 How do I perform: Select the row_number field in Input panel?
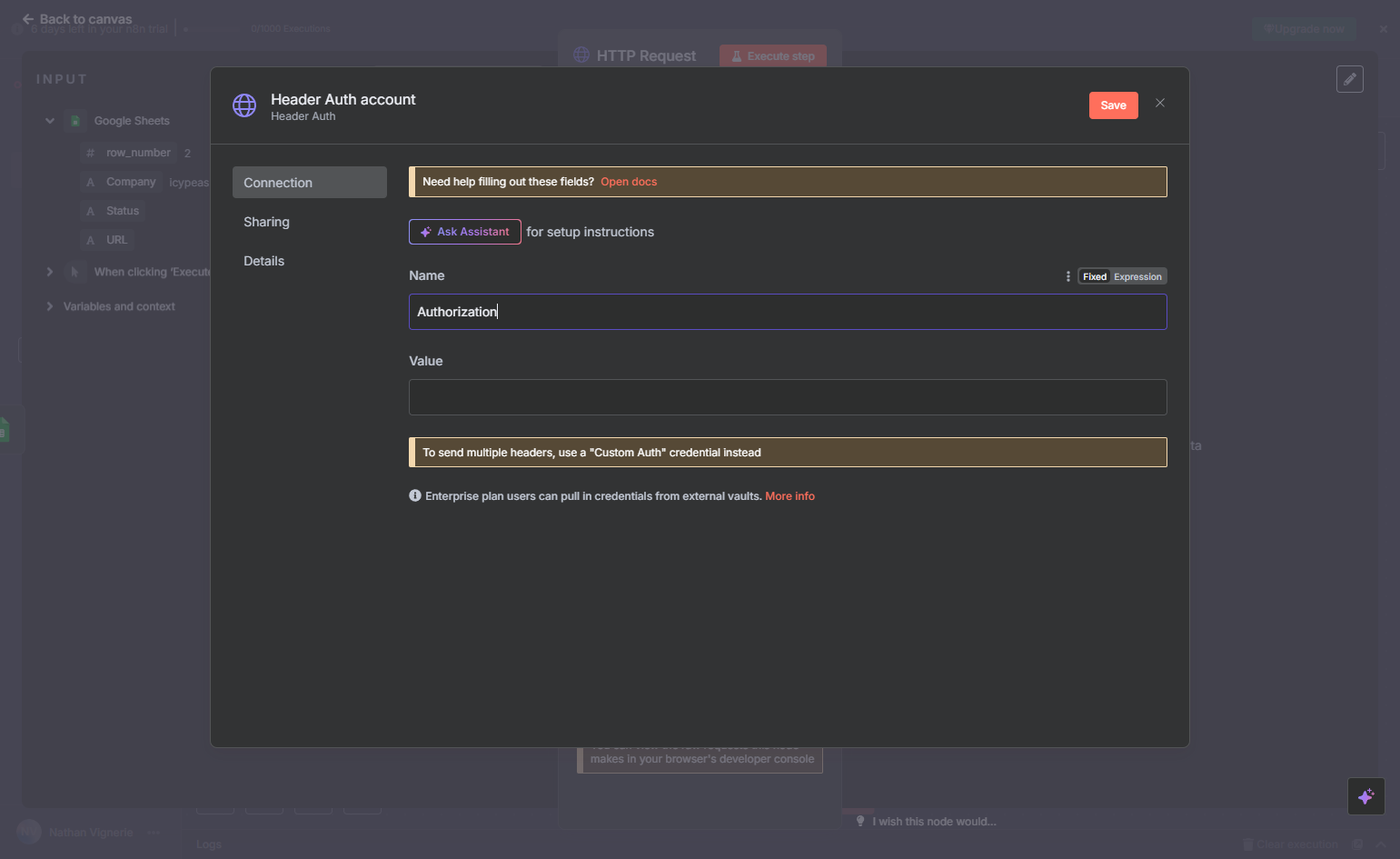(x=138, y=153)
